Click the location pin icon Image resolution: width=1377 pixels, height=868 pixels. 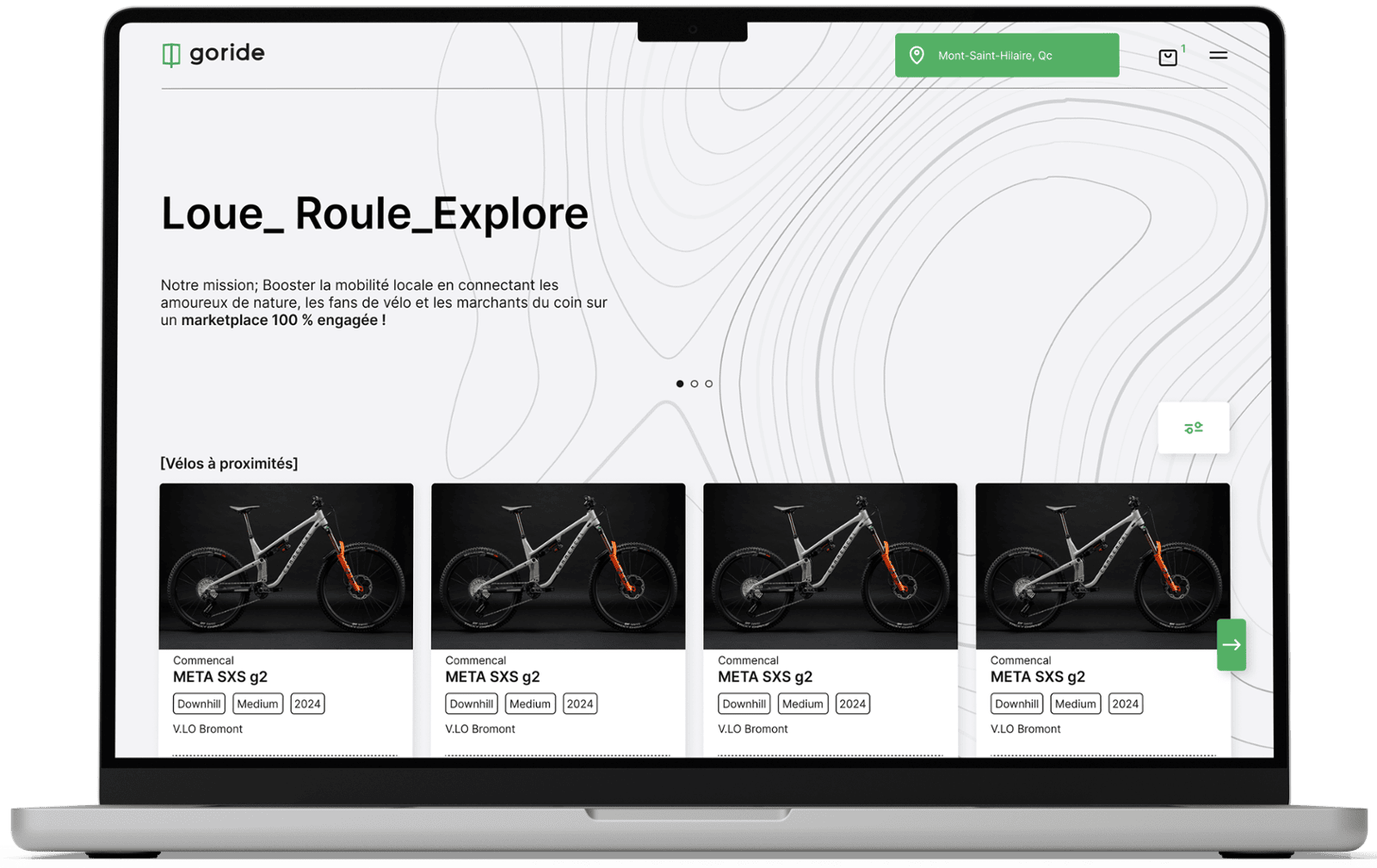pos(917,55)
